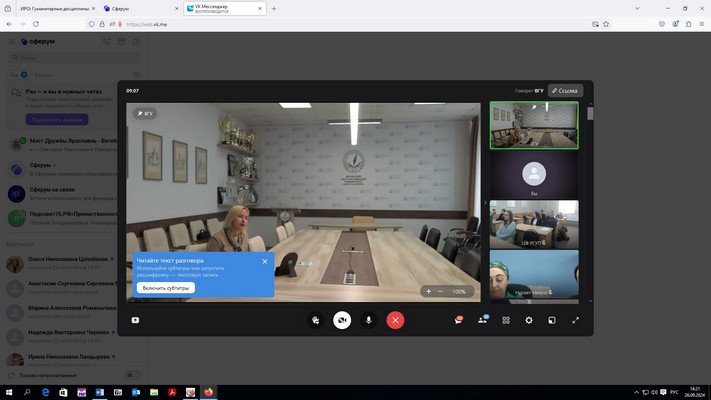Open call settings gear

pyautogui.click(x=529, y=320)
